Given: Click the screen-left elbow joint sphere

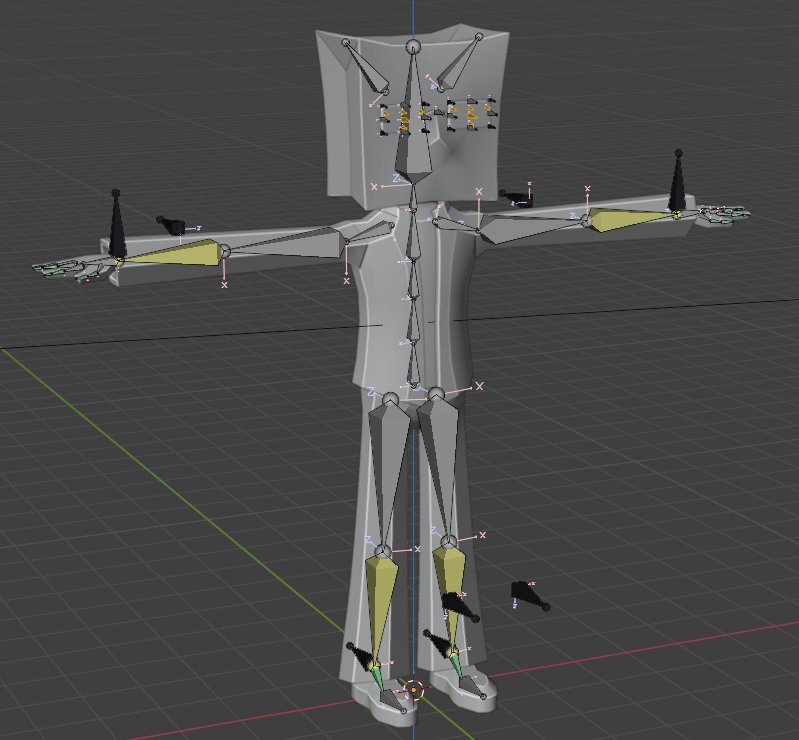Looking at the screenshot, I should 225,251.
